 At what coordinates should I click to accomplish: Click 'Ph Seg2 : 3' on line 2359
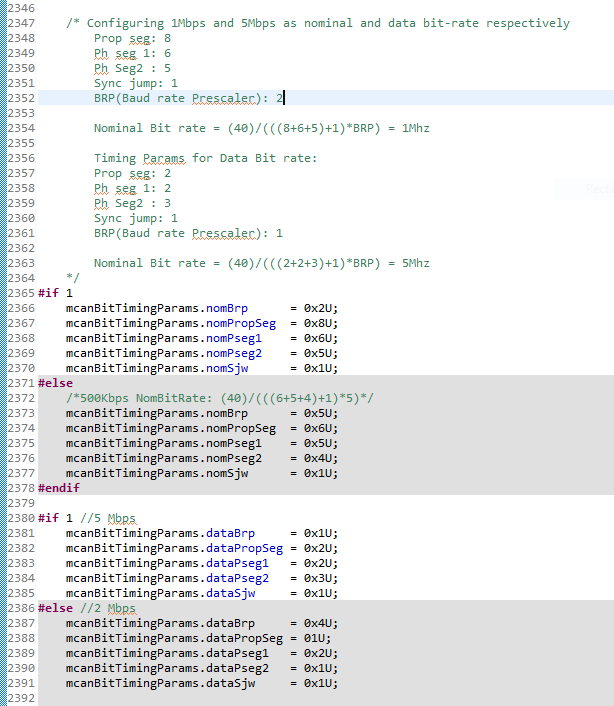click(132, 204)
